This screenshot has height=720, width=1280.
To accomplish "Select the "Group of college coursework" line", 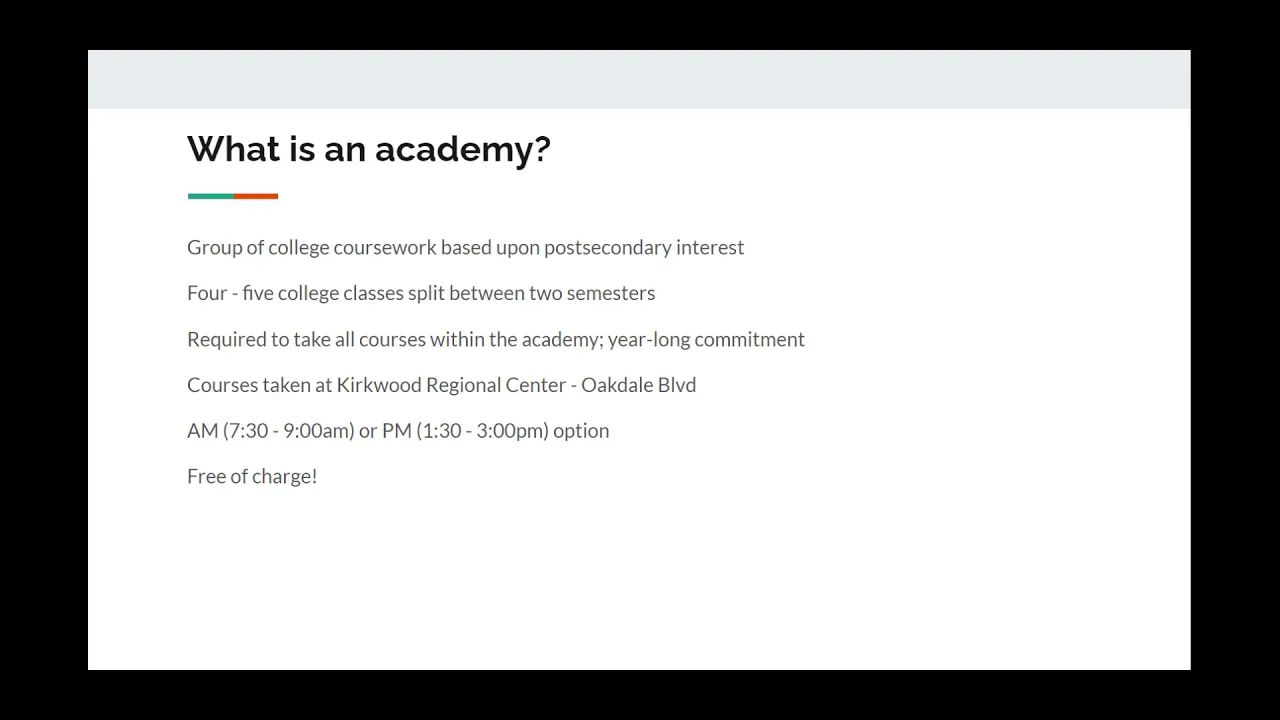I will click(465, 247).
